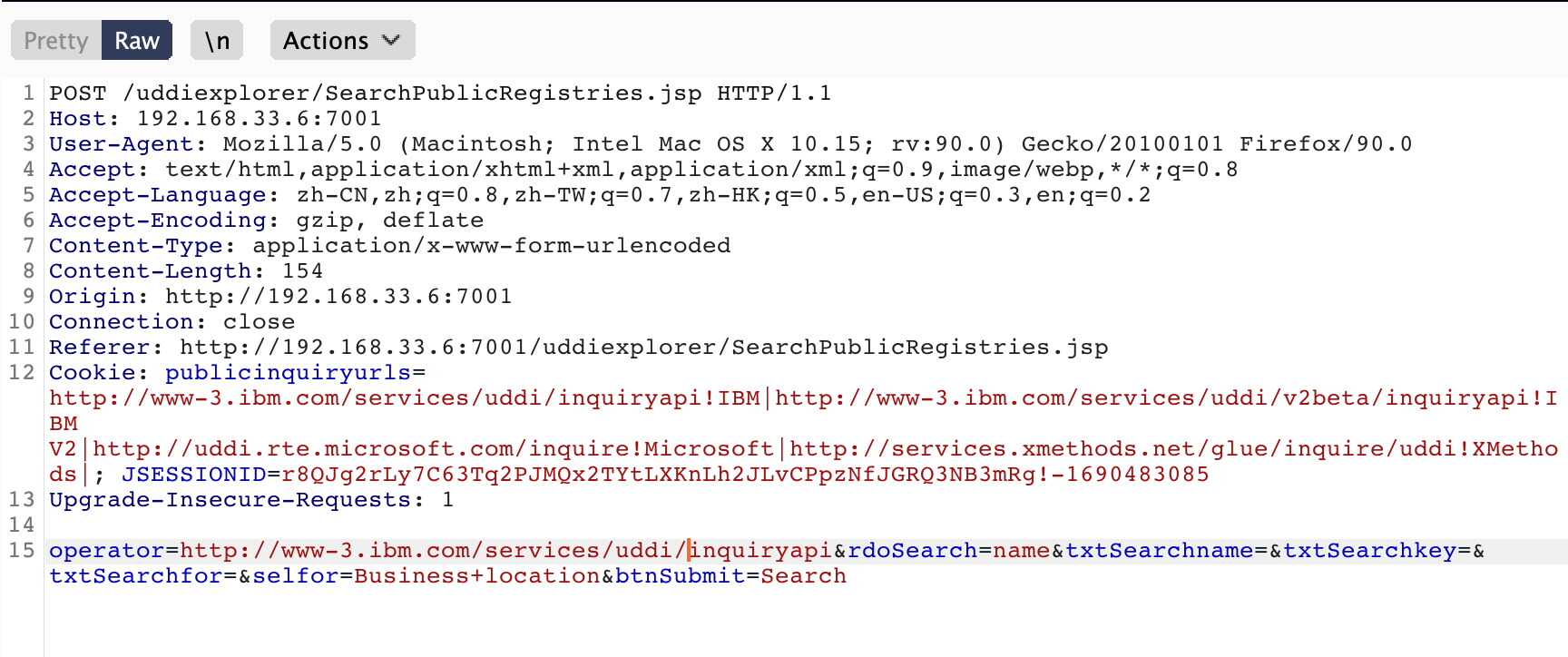Click the JSESSIONID cookie name
This screenshot has height=657, width=1568.
pyautogui.click(x=193, y=475)
